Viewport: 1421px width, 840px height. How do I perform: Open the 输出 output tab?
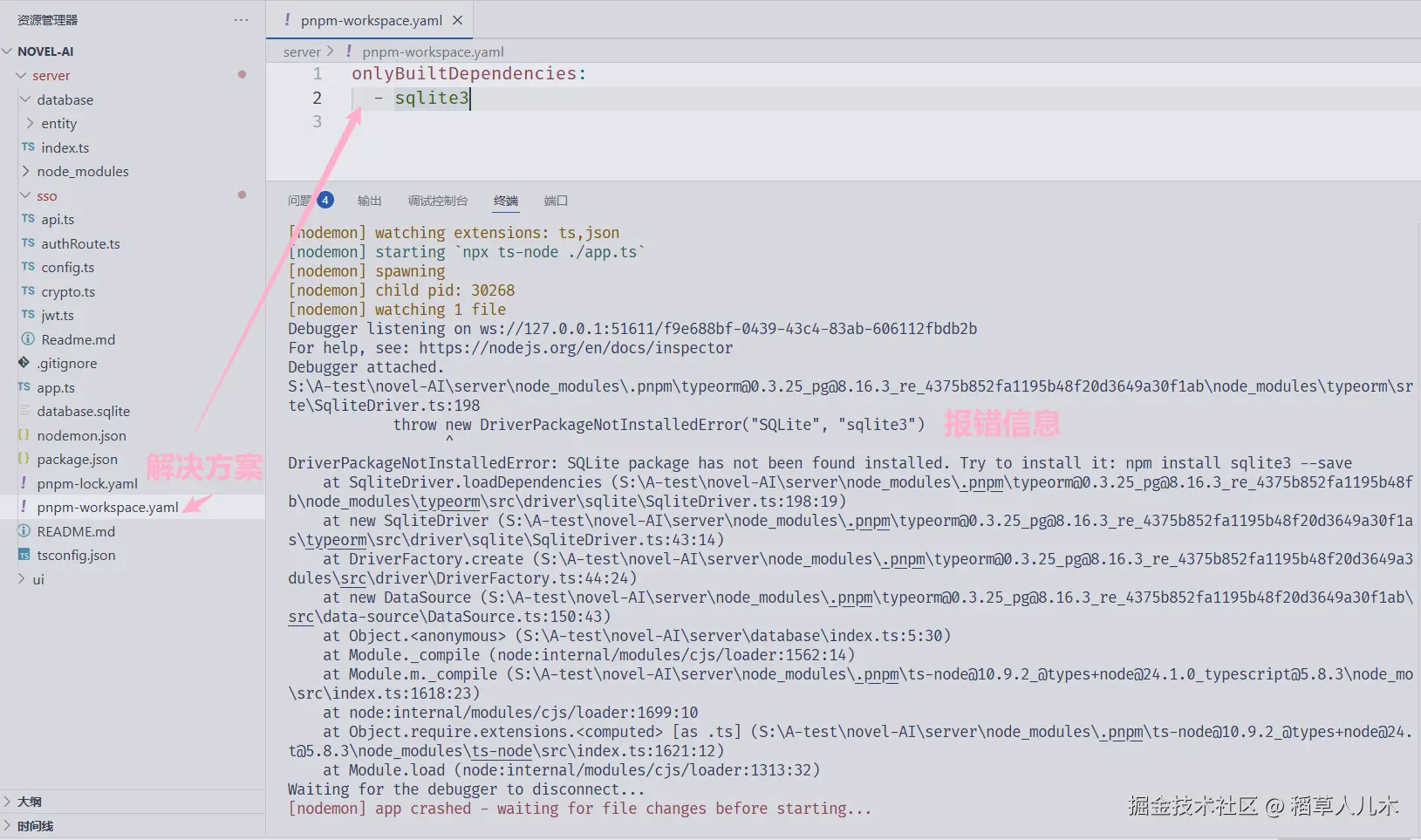click(370, 201)
